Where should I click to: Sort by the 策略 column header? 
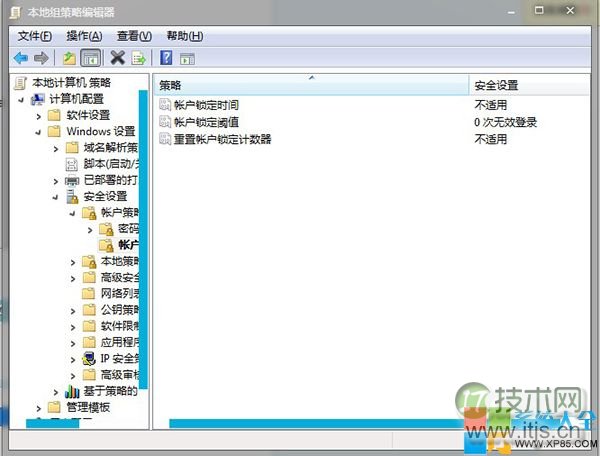tap(311, 85)
